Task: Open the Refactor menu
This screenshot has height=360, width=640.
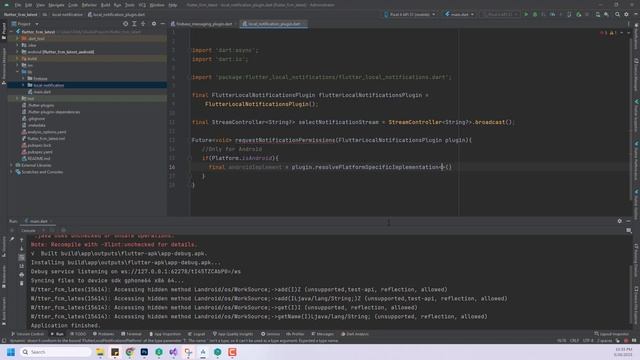Action: pyautogui.click(x=89, y=5)
